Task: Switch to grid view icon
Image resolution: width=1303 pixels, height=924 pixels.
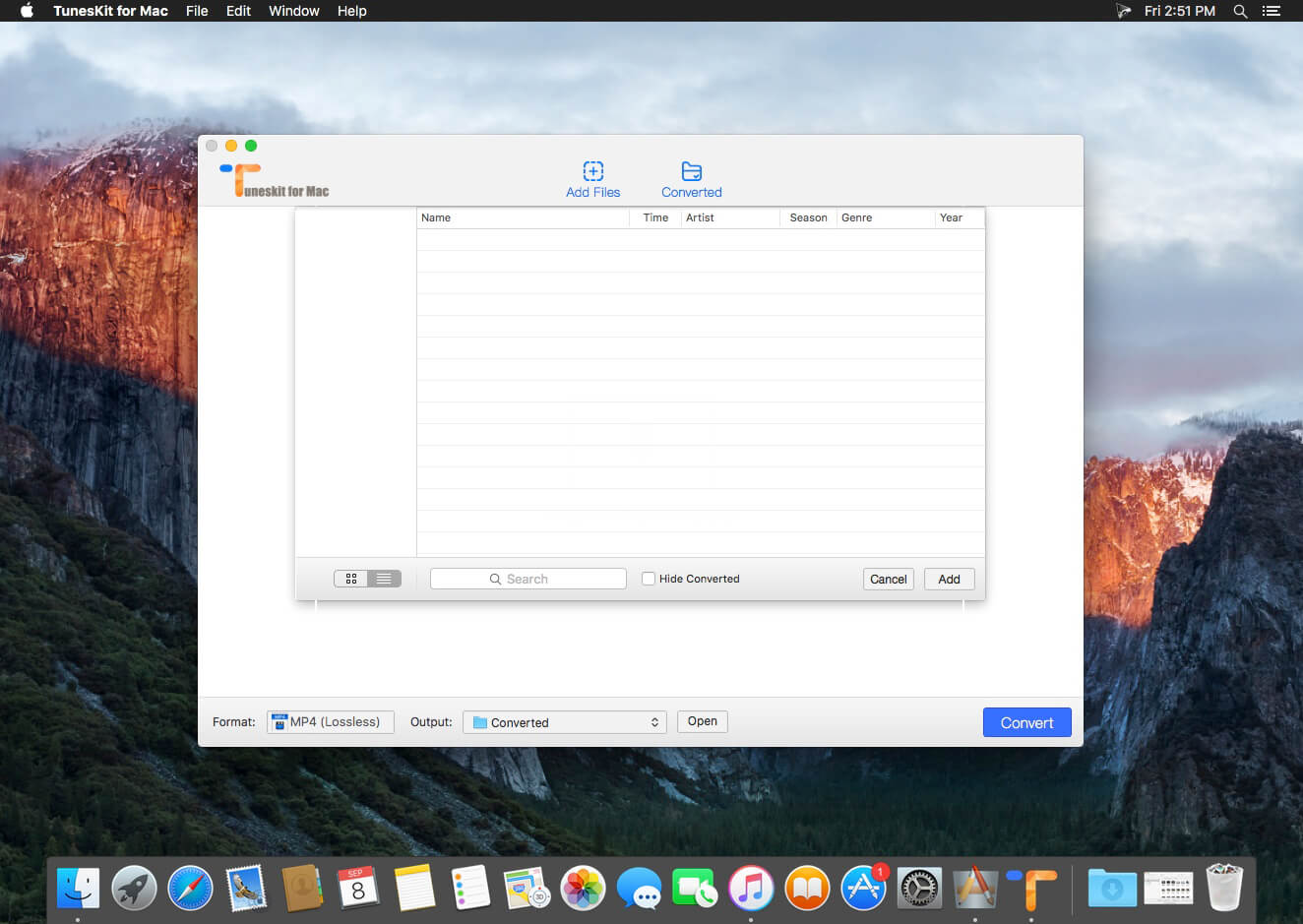Action: click(x=351, y=579)
